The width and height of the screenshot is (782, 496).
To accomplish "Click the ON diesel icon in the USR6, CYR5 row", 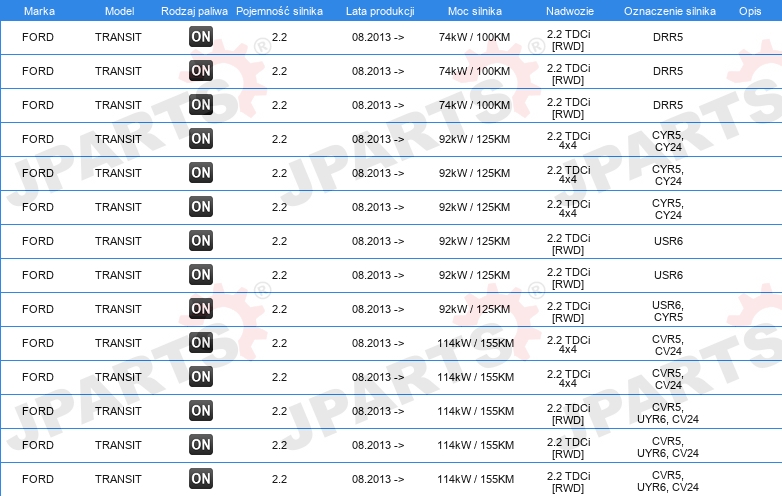I will [x=201, y=309].
